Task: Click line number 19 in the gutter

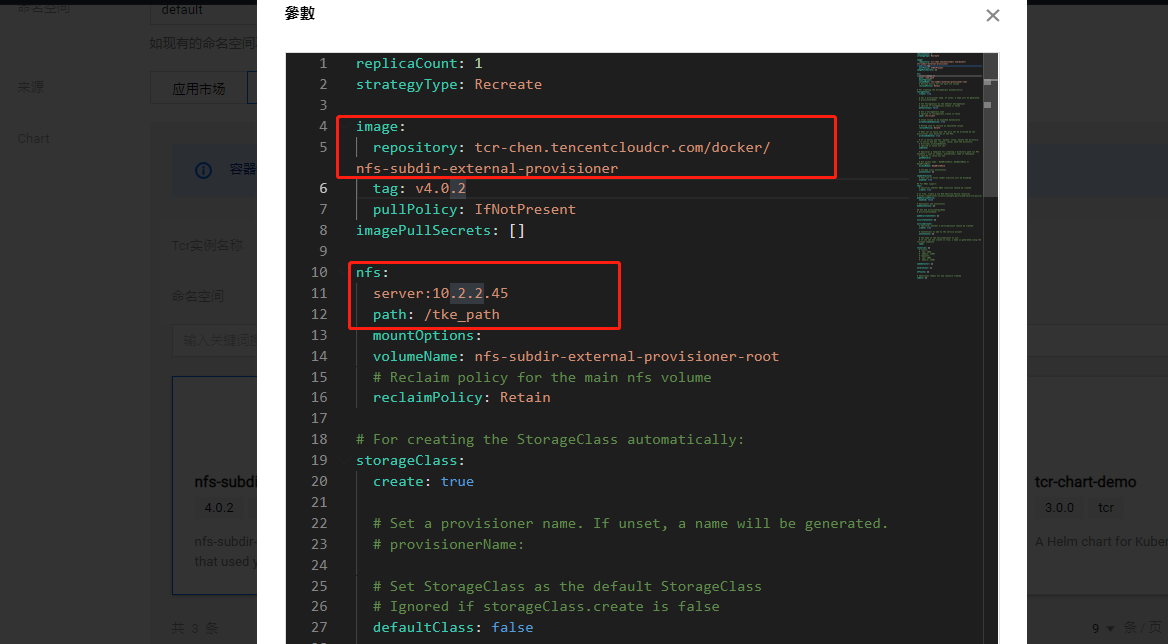Action: click(x=319, y=460)
